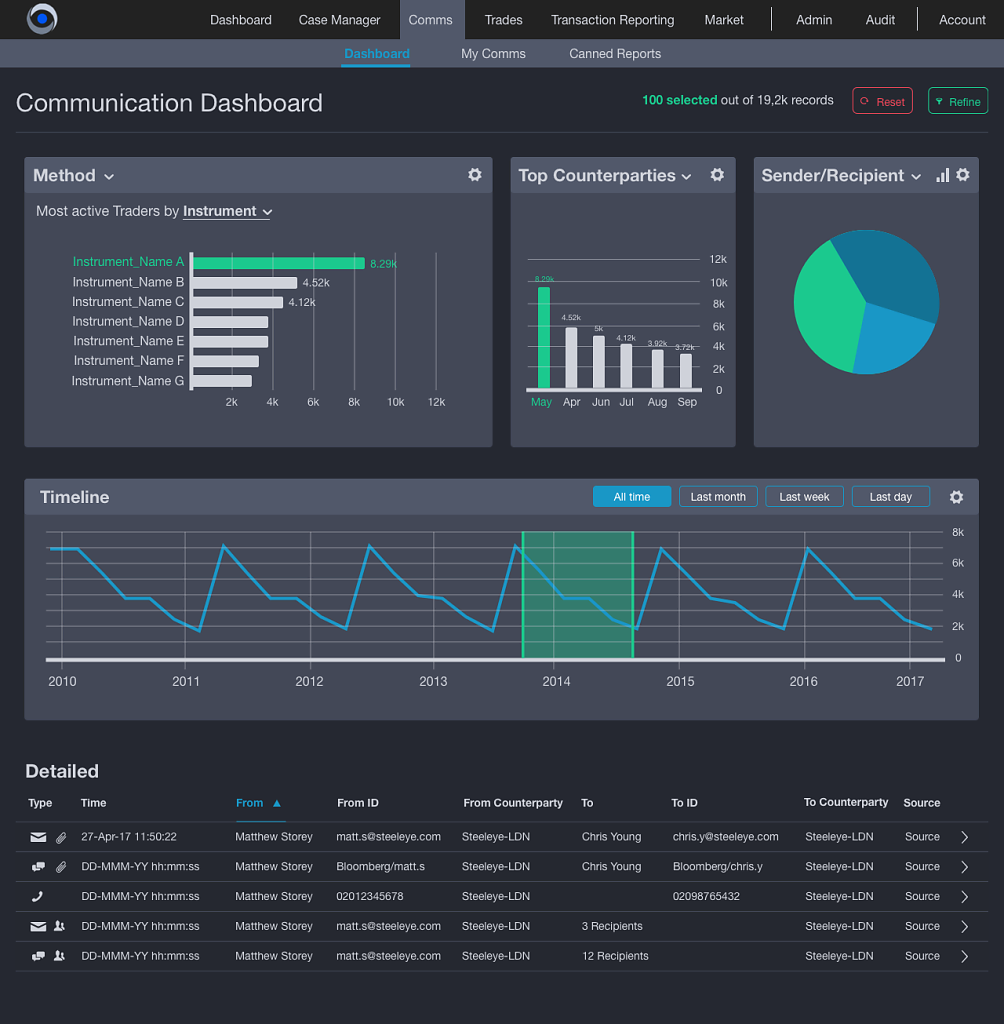
Task: Sort table by From ID column
Action: tap(357, 803)
